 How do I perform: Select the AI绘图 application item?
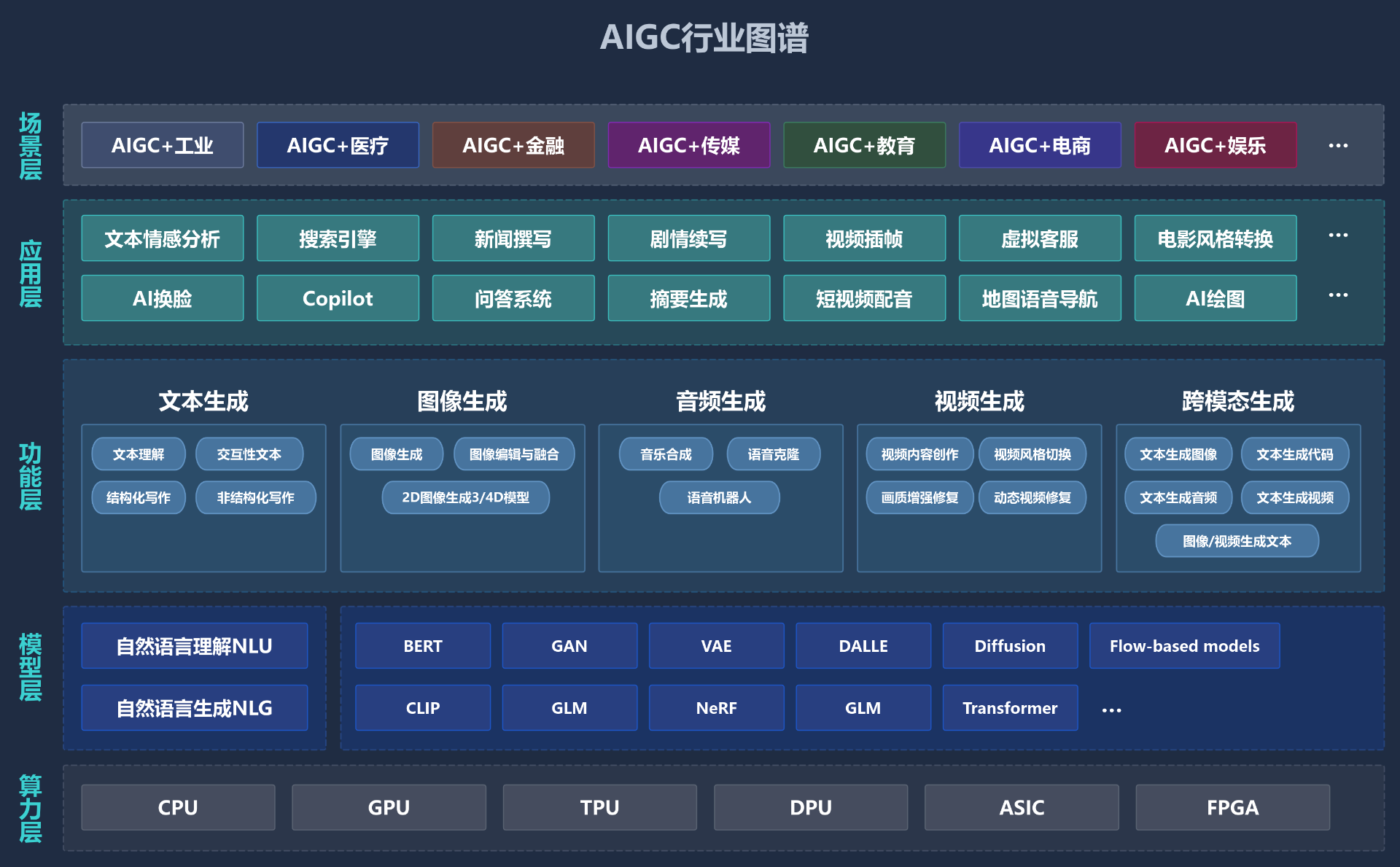(x=1215, y=298)
